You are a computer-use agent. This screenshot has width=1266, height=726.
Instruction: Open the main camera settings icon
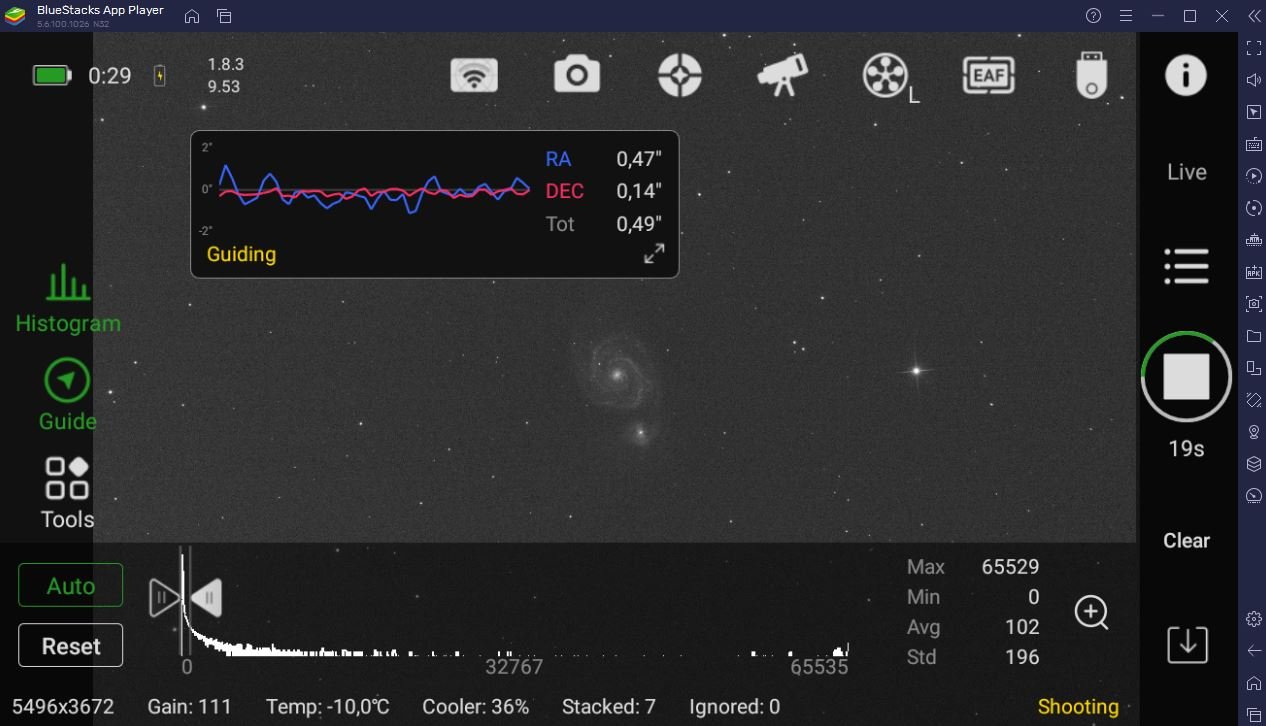577,75
